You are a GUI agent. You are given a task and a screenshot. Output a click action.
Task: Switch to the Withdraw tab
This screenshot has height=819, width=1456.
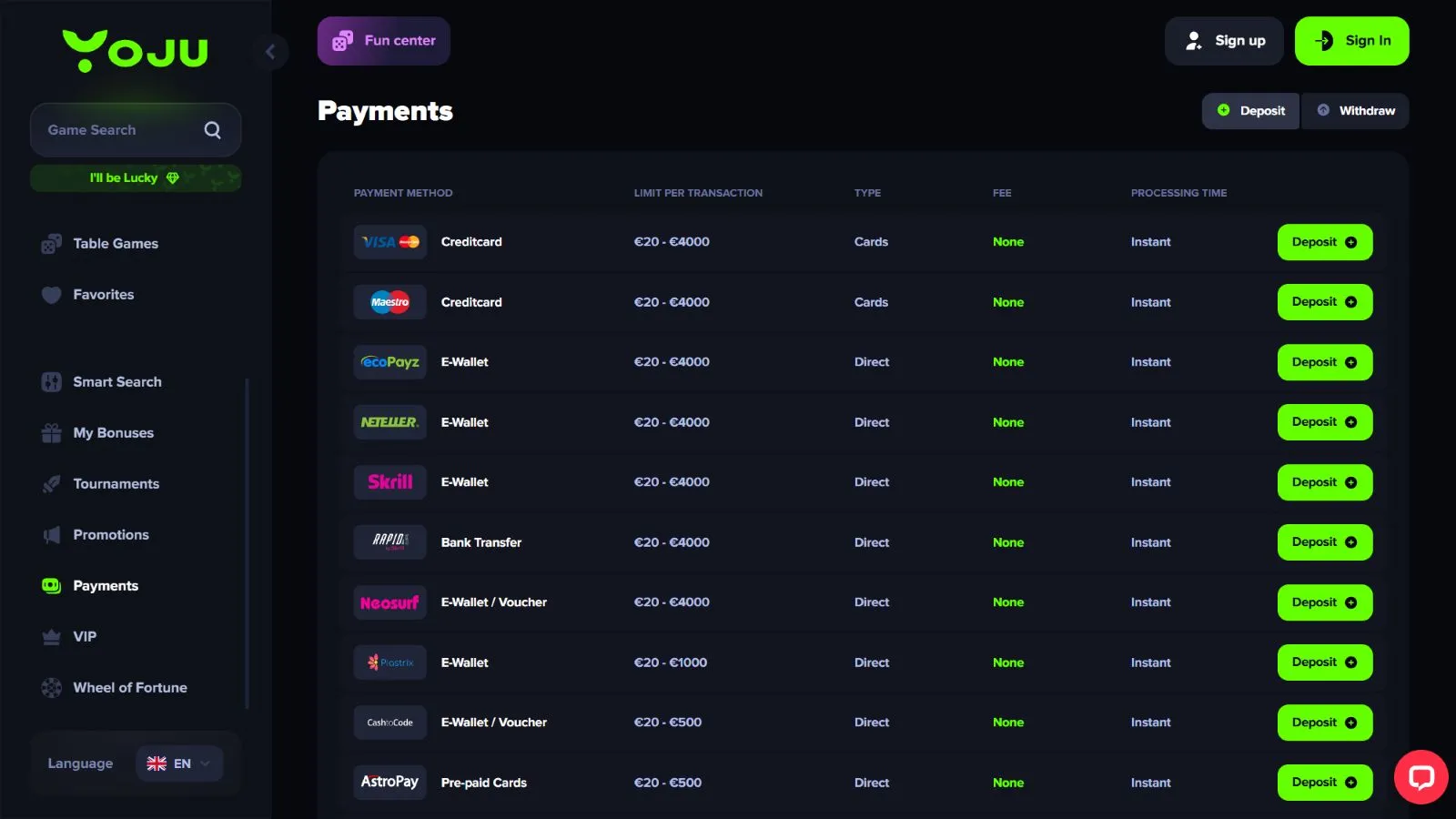click(x=1355, y=111)
